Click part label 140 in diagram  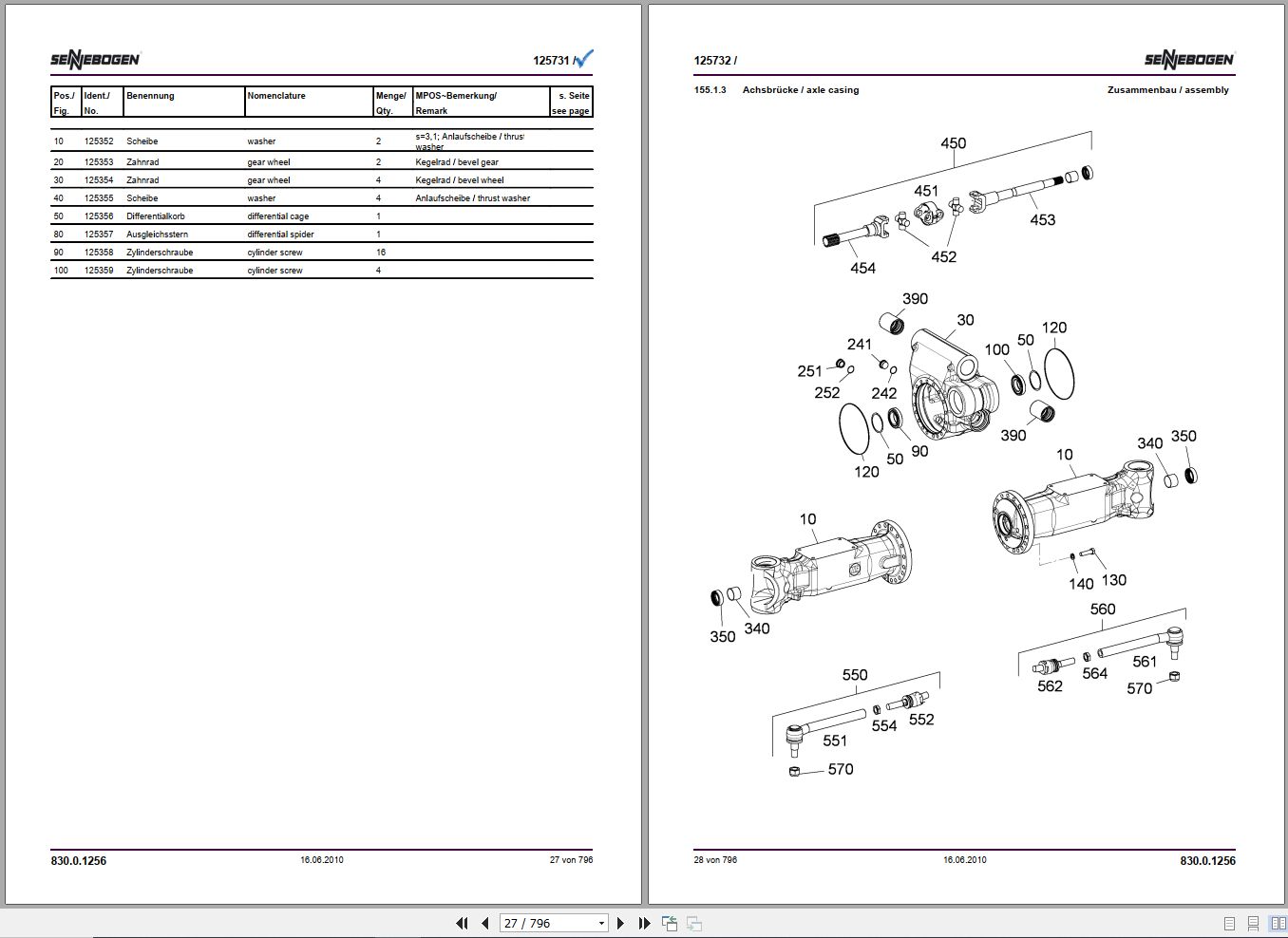pos(1081,585)
